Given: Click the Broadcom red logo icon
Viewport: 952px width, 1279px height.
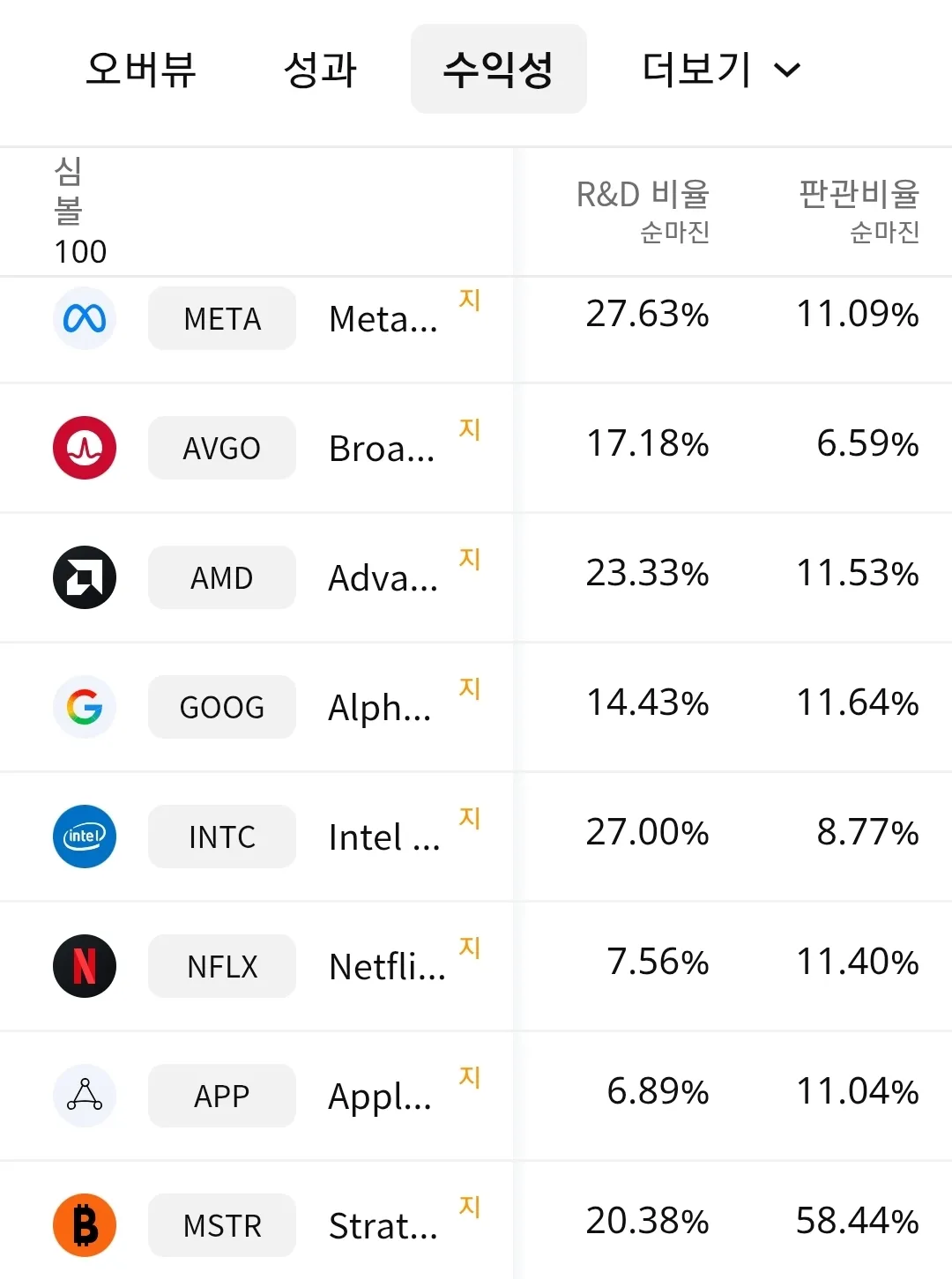Looking at the screenshot, I should (x=85, y=448).
